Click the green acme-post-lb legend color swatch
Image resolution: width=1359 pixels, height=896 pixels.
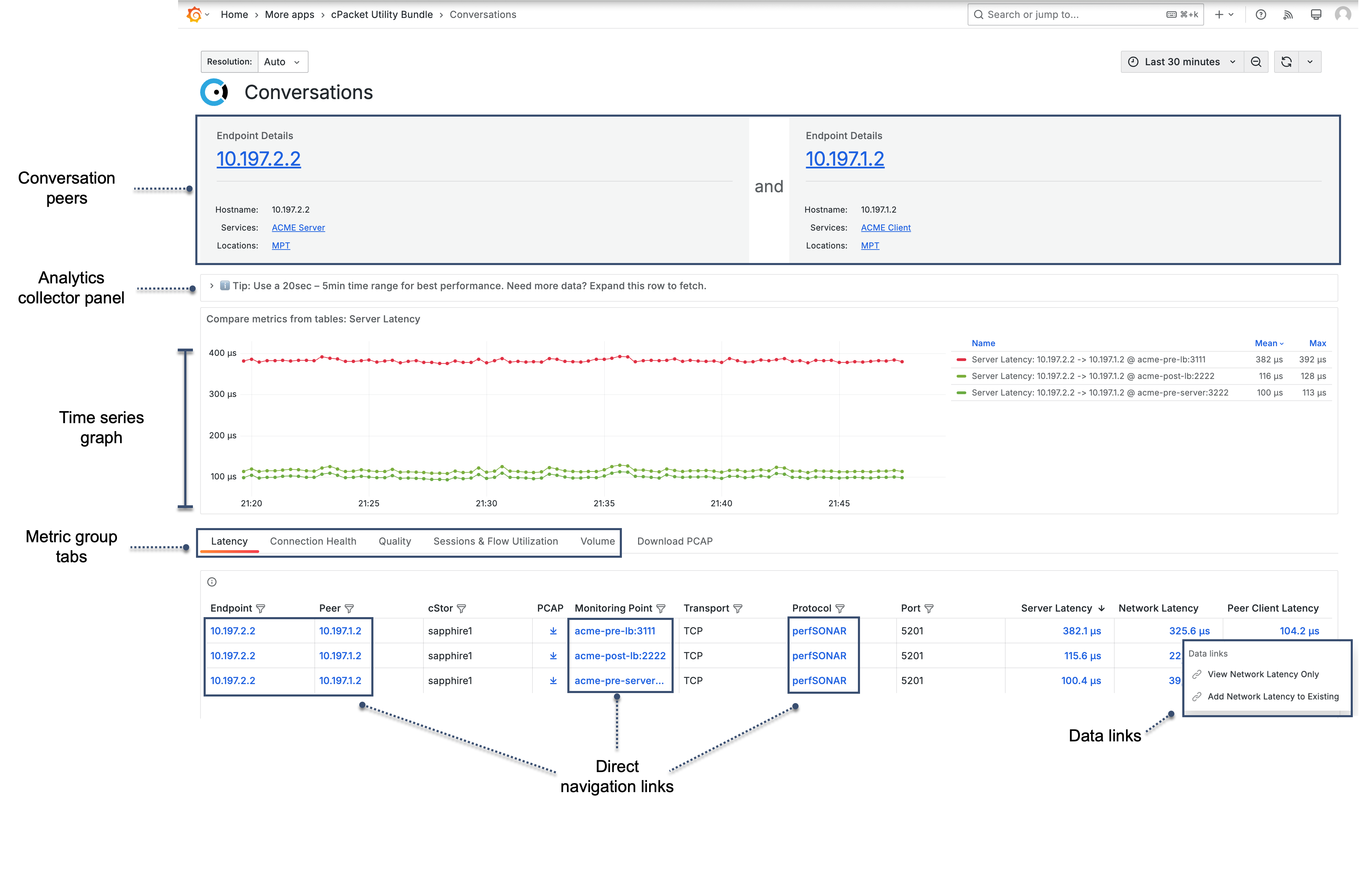click(x=961, y=376)
